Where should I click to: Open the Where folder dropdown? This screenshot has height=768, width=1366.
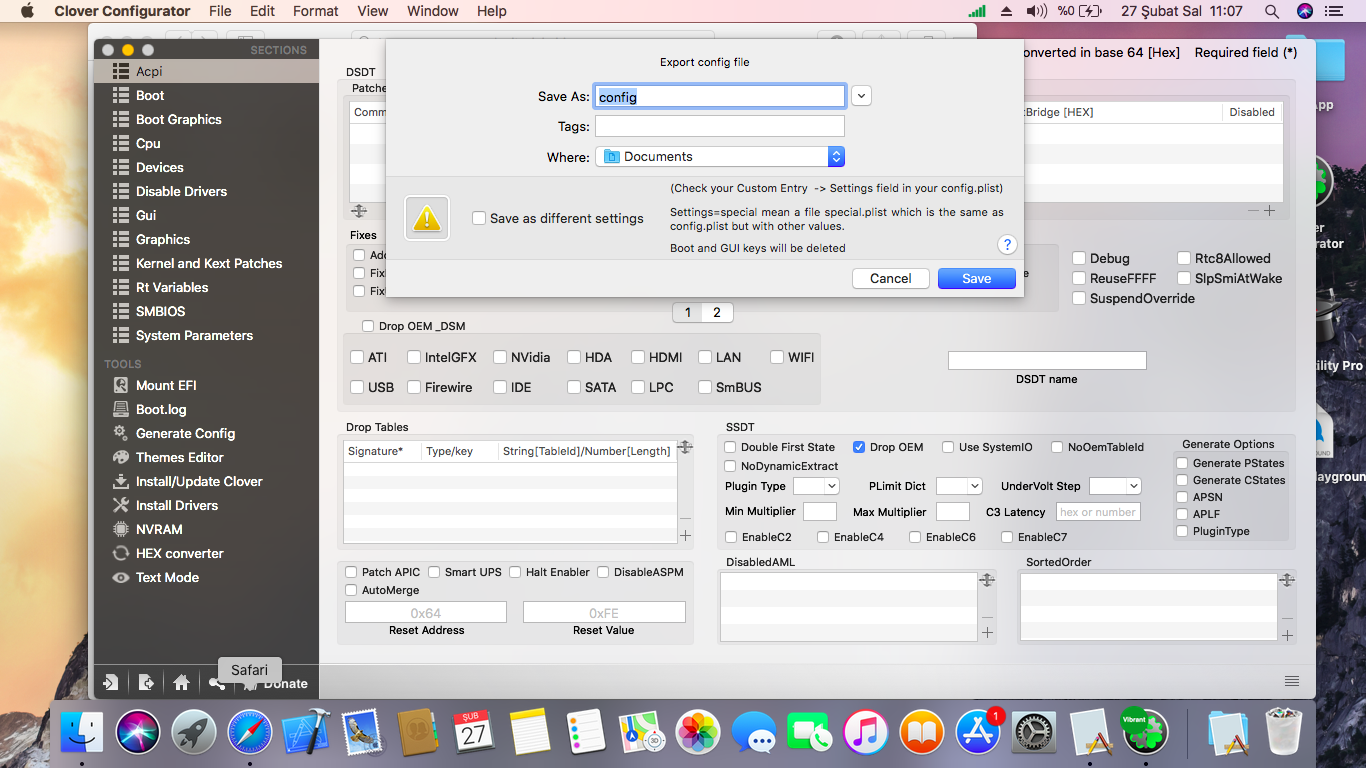point(836,157)
